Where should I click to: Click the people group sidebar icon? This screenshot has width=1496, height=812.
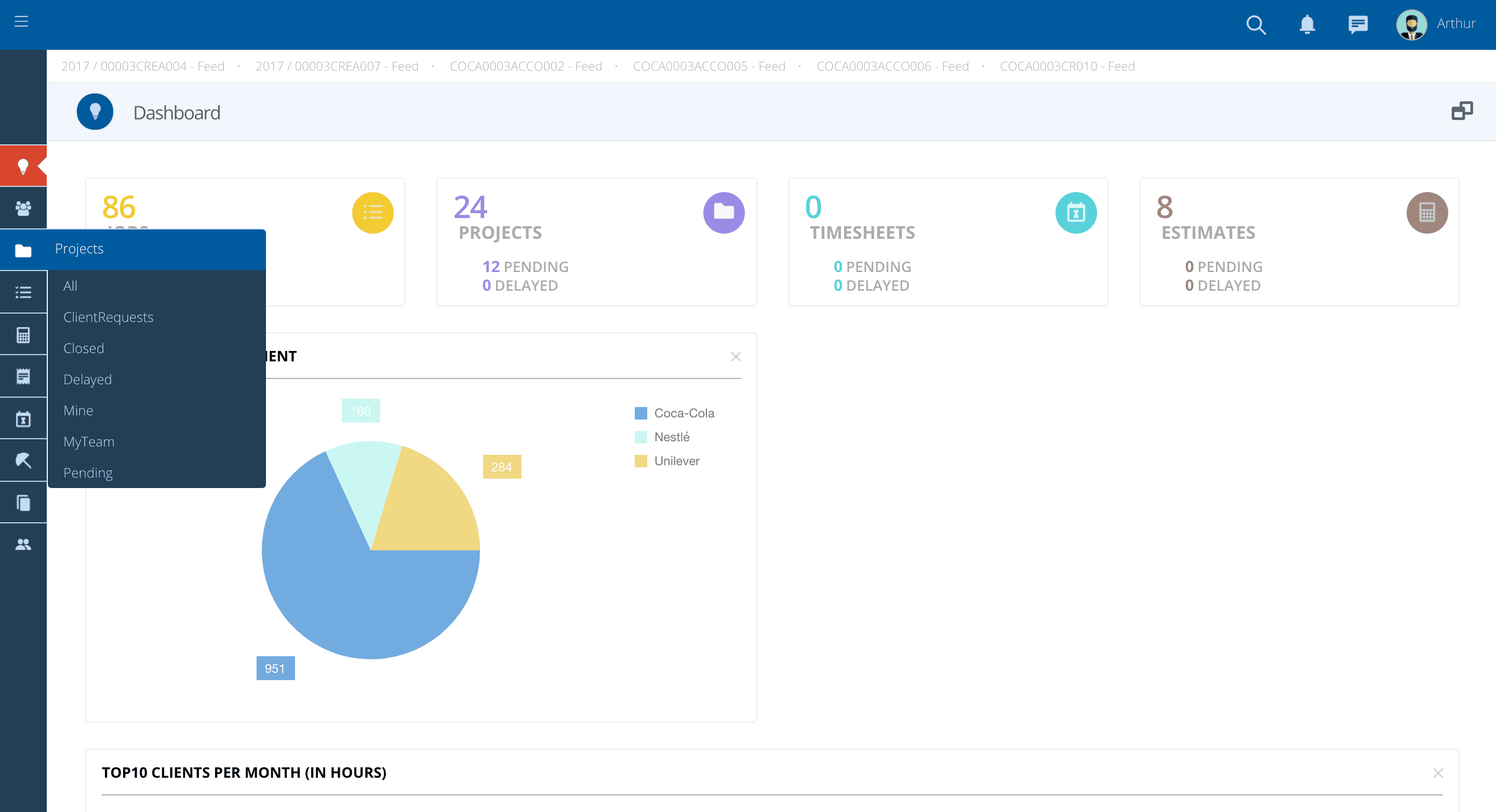point(23,208)
